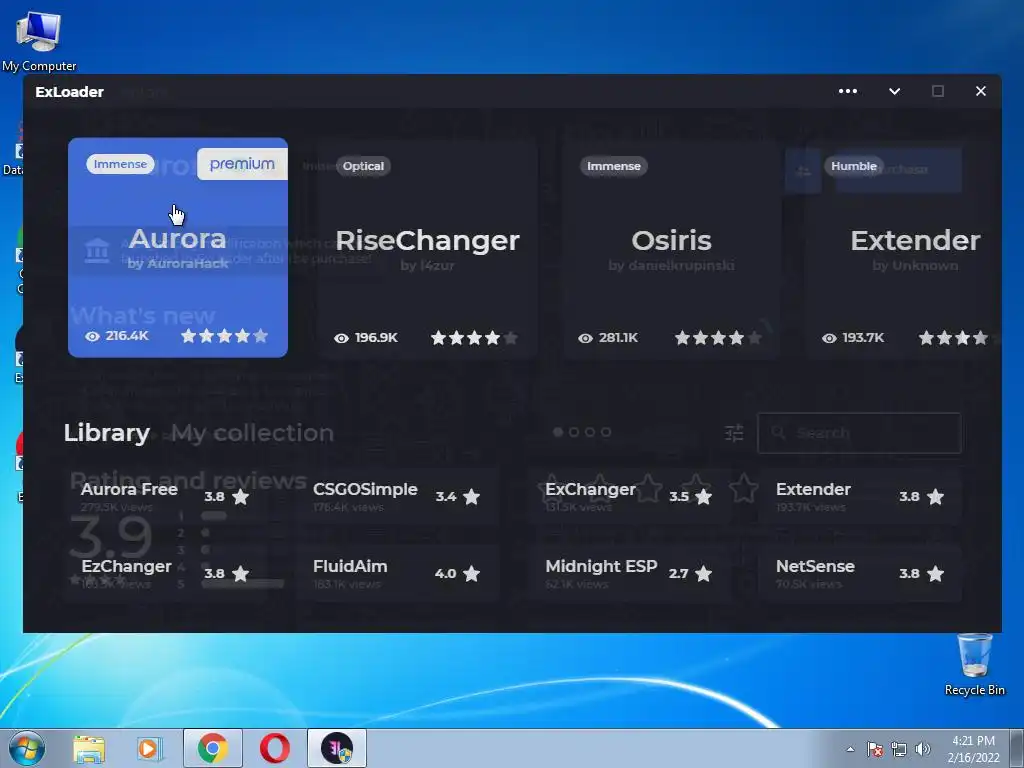Click the views eye icon on RiseChanger card

click(x=342, y=338)
